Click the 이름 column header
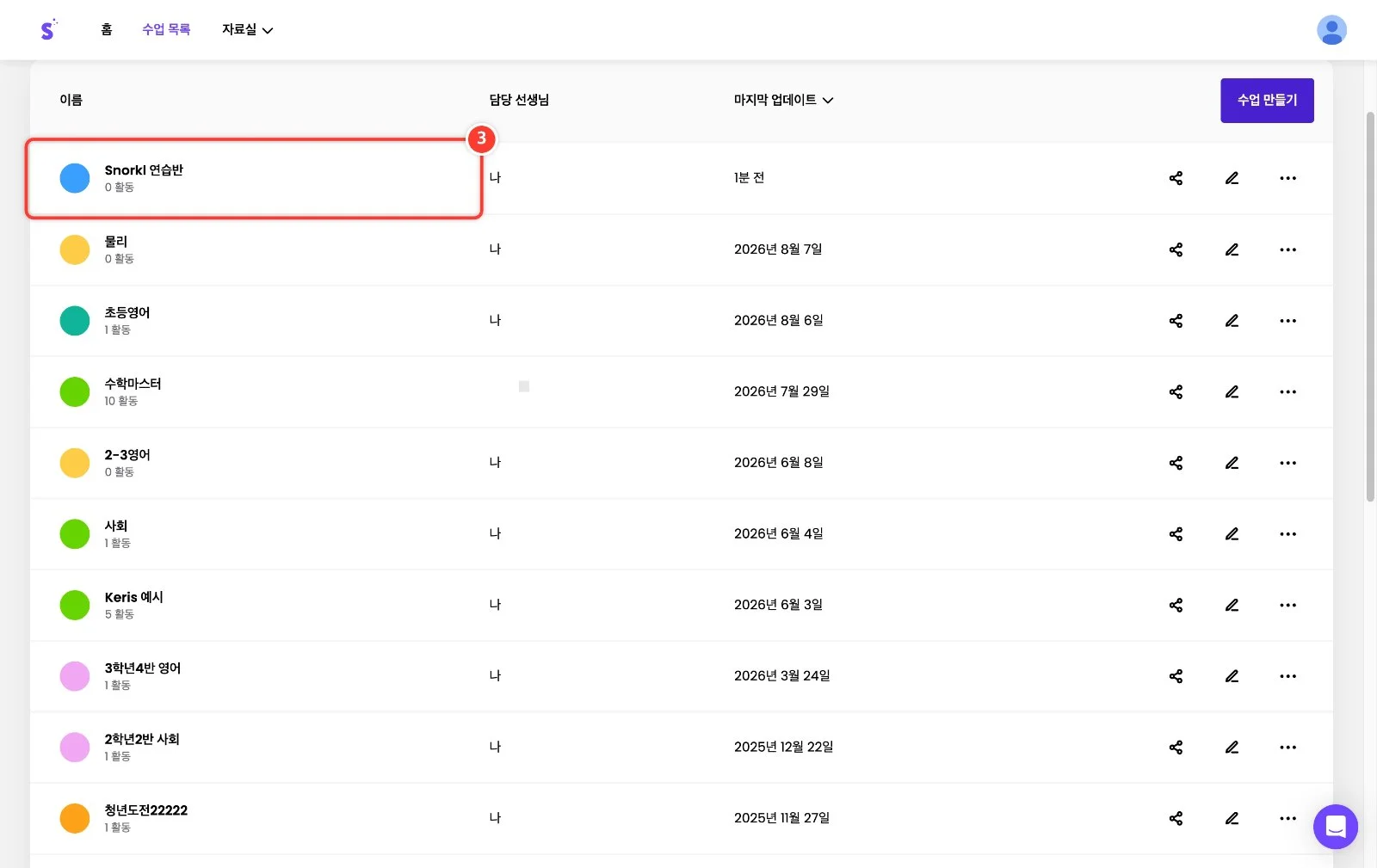The height and width of the screenshot is (868, 1377). point(71,100)
